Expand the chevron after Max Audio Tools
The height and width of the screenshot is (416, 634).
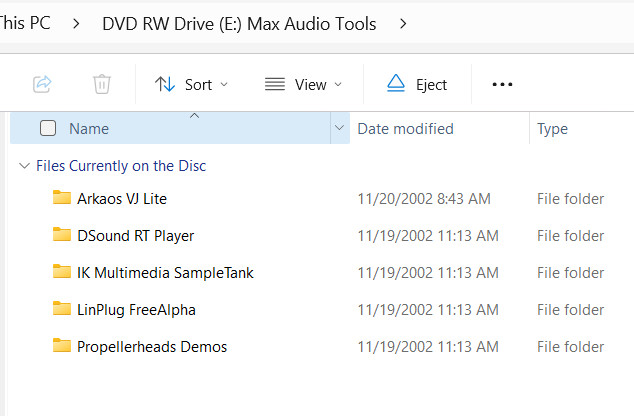point(403,24)
